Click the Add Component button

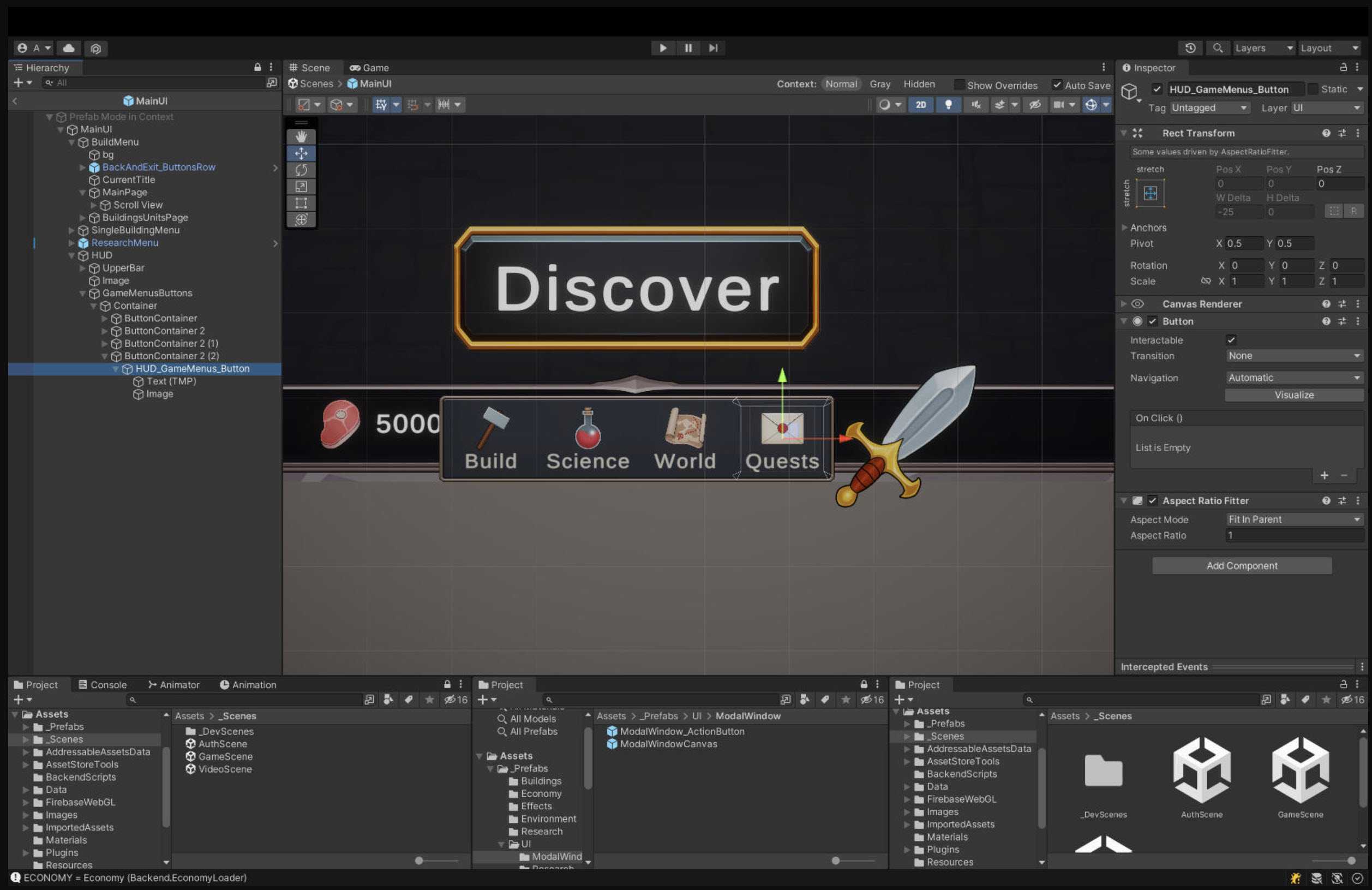(x=1242, y=566)
